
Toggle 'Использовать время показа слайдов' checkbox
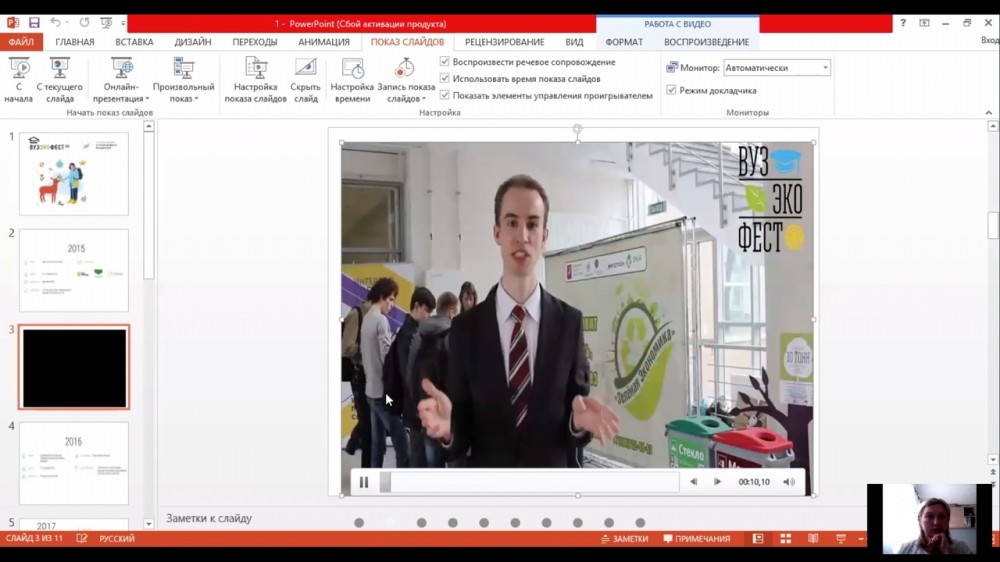point(445,79)
